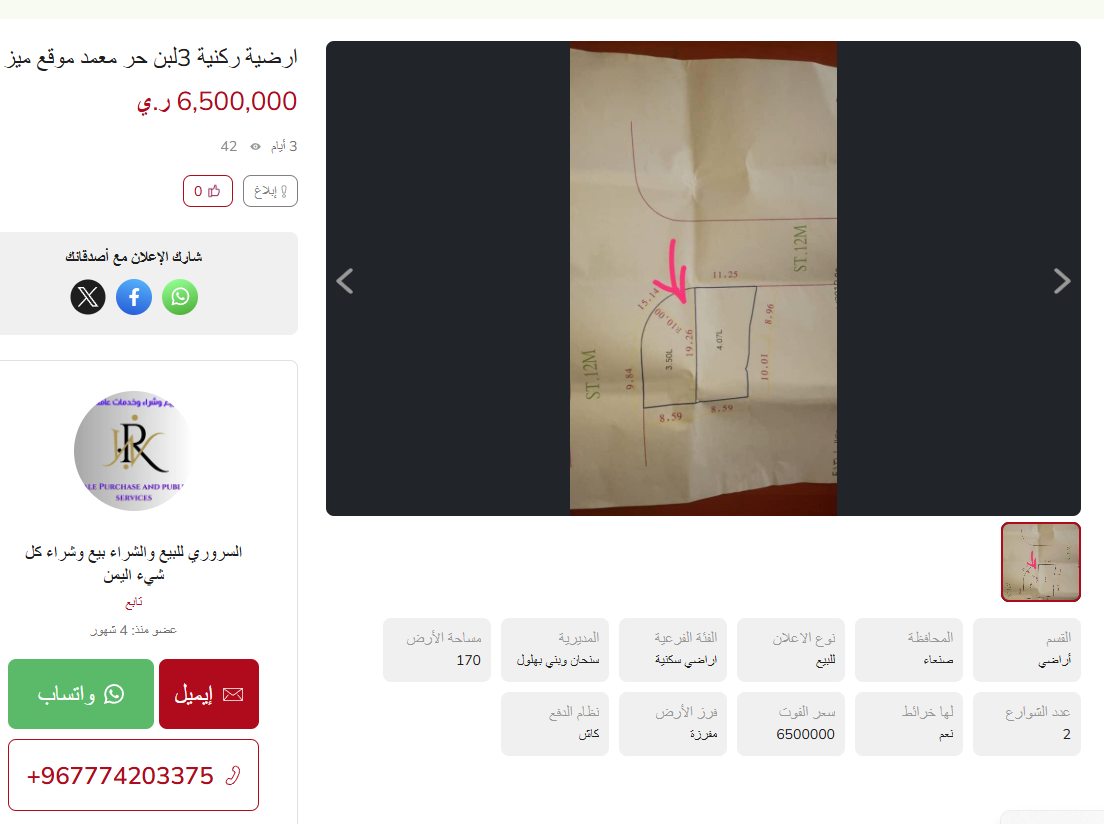The height and width of the screenshot is (824, 1104).
Task: Click the views eye icon
Action: [256, 146]
